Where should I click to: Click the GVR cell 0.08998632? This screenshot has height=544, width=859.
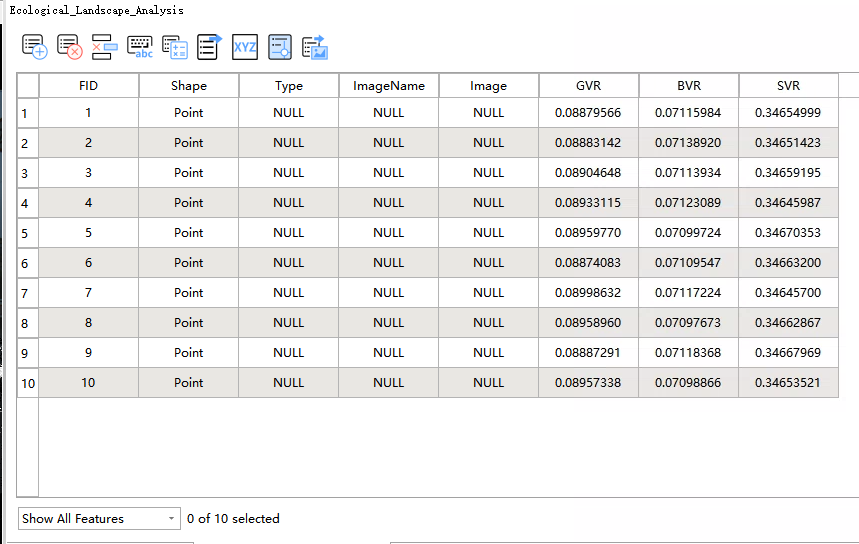point(588,293)
